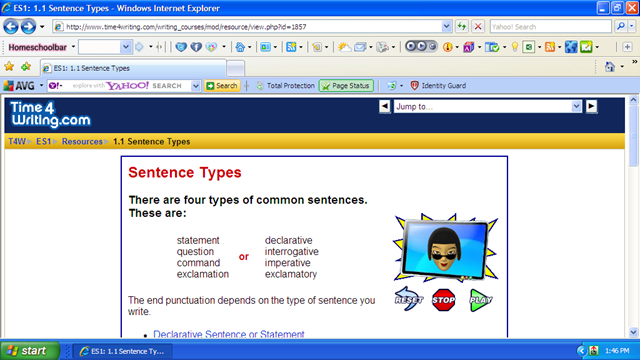This screenshot has height=360, width=640.
Task: Click the Homeschoolbar go arrow beside search box
Action: [x=139, y=47]
